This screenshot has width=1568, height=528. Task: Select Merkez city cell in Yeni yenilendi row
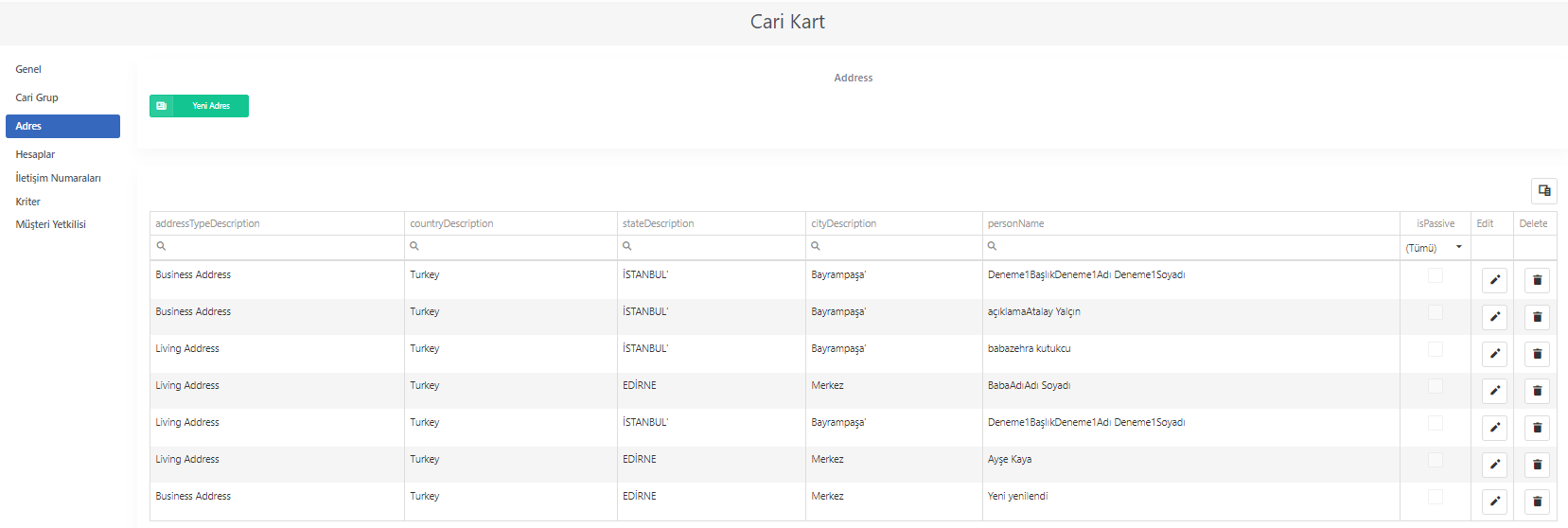(x=893, y=502)
